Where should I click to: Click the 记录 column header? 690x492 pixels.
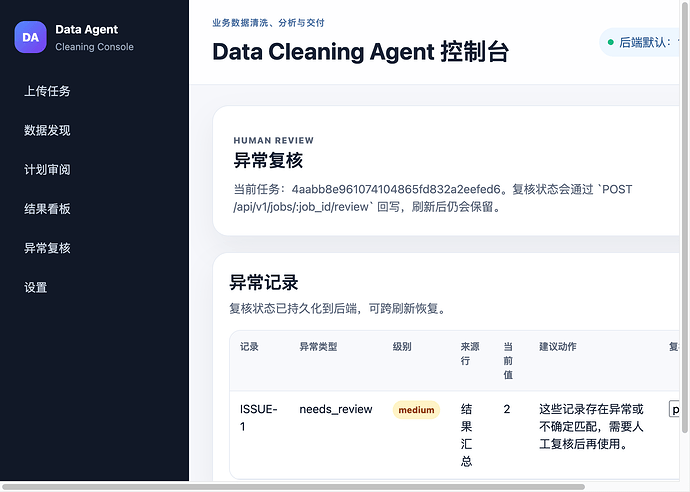pyautogui.click(x=249, y=347)
